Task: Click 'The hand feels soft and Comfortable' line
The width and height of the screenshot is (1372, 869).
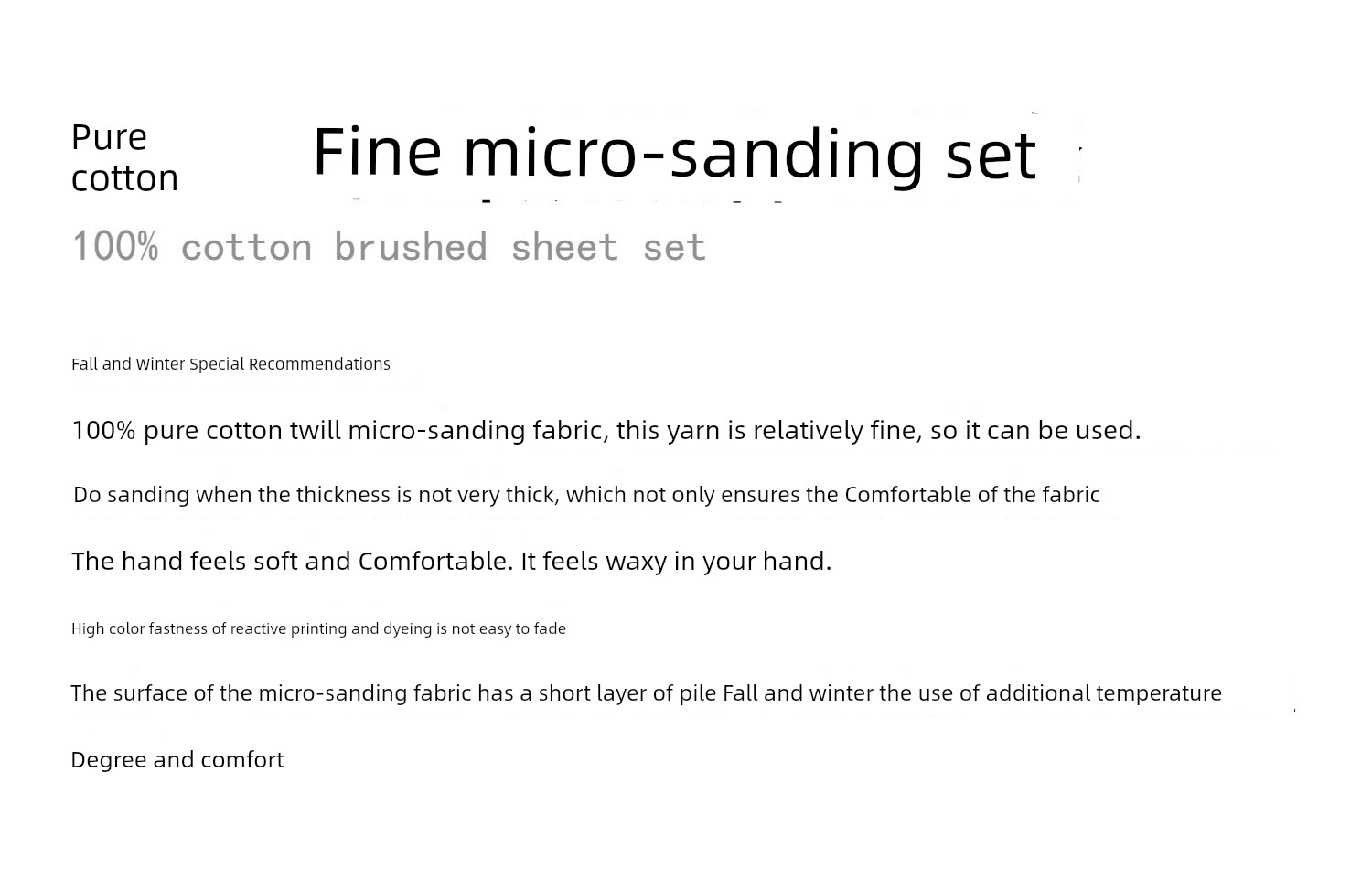Action: pos(452,561)
